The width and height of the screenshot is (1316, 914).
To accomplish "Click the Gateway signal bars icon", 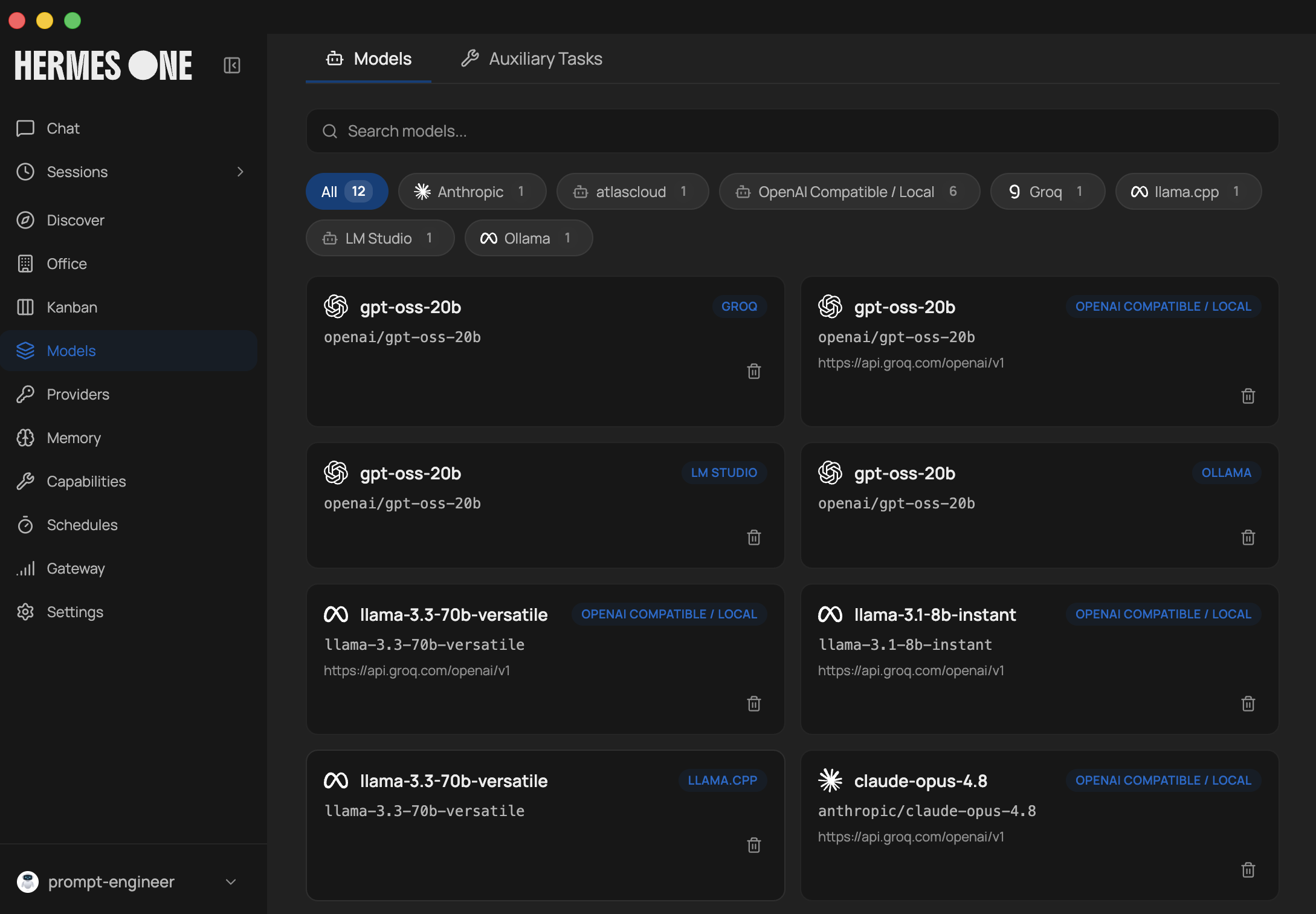I will pos(25,568).
